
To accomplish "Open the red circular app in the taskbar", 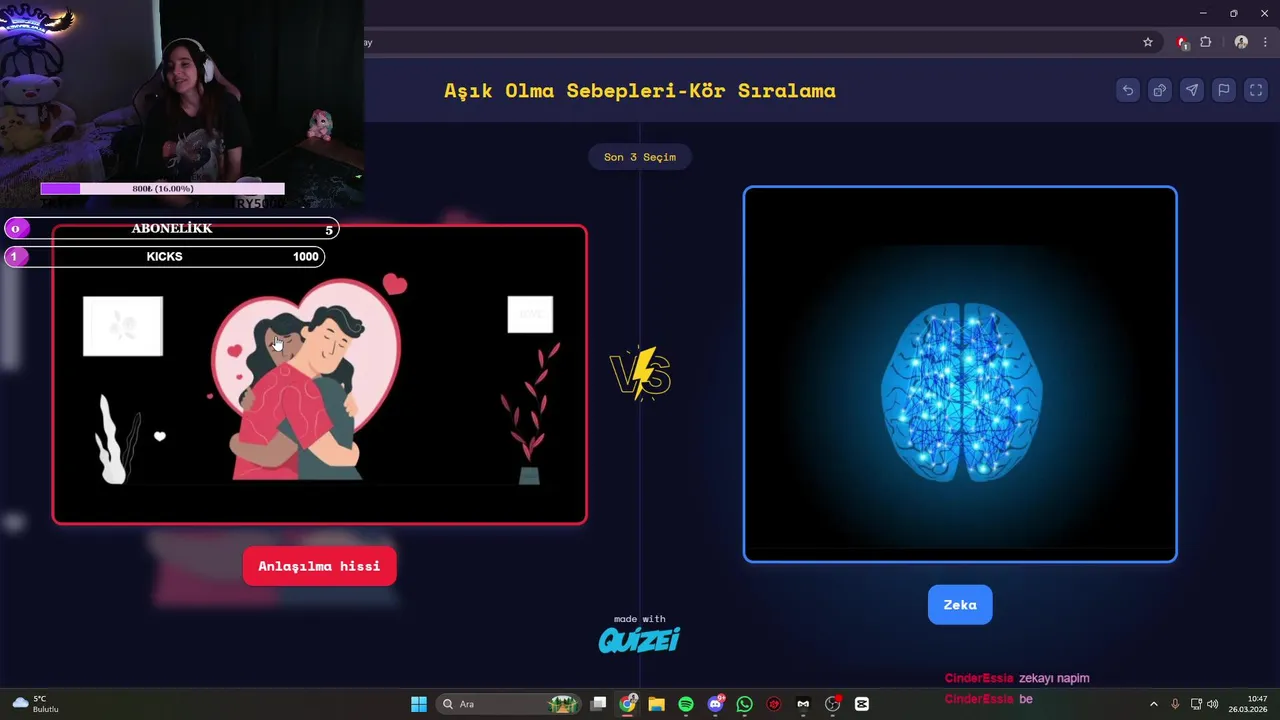I will click(x=774, y=704).
